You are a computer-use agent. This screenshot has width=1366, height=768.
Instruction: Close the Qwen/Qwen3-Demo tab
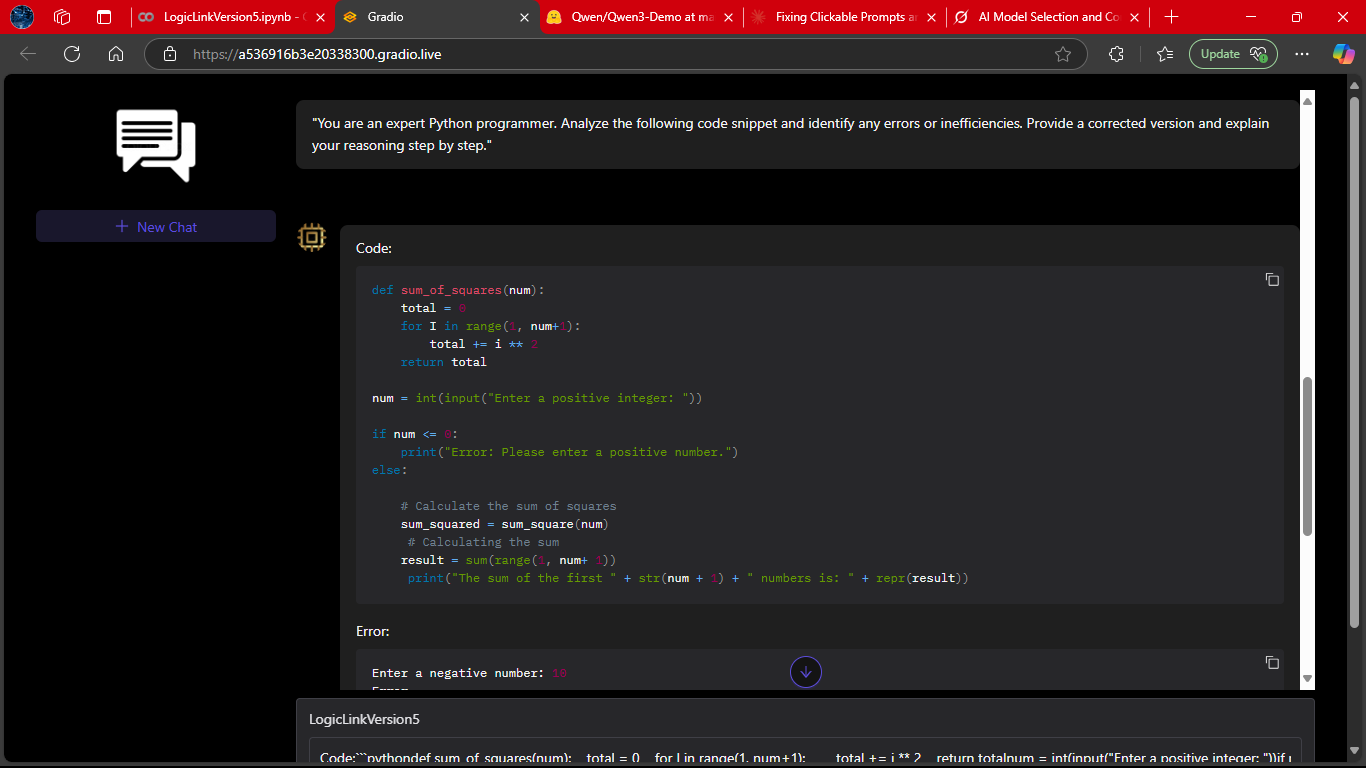pyautogui.click(x=727, y=17)
